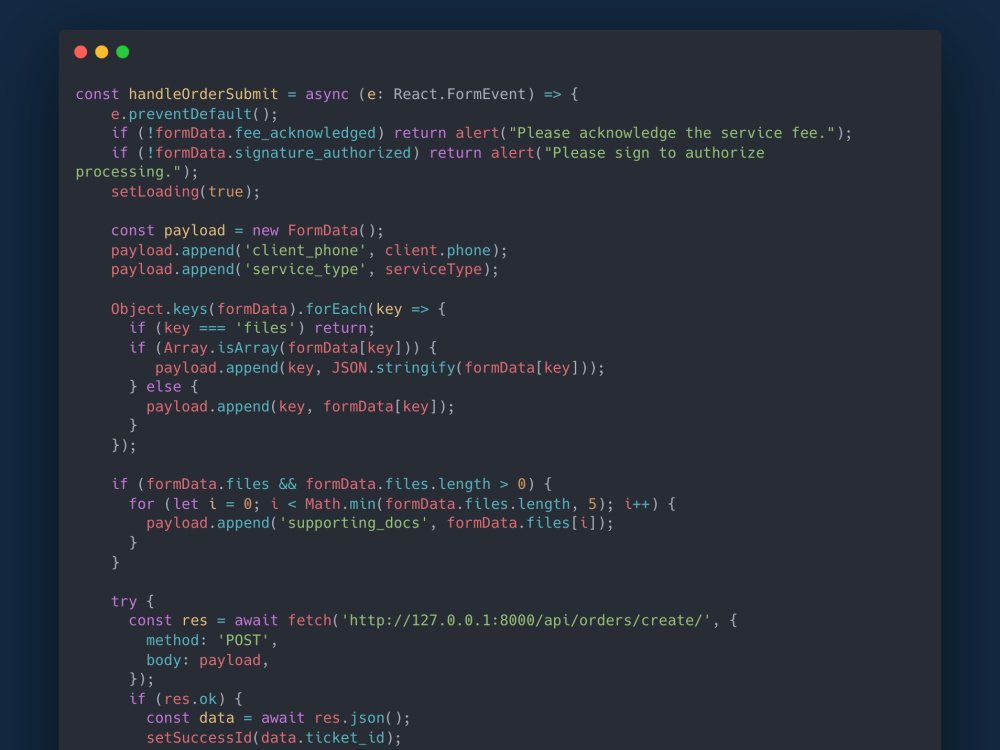Click the function name 'handleOrderSubmit'
Image resolution: width=1000 pixels, height=750 pixels.
203,94
